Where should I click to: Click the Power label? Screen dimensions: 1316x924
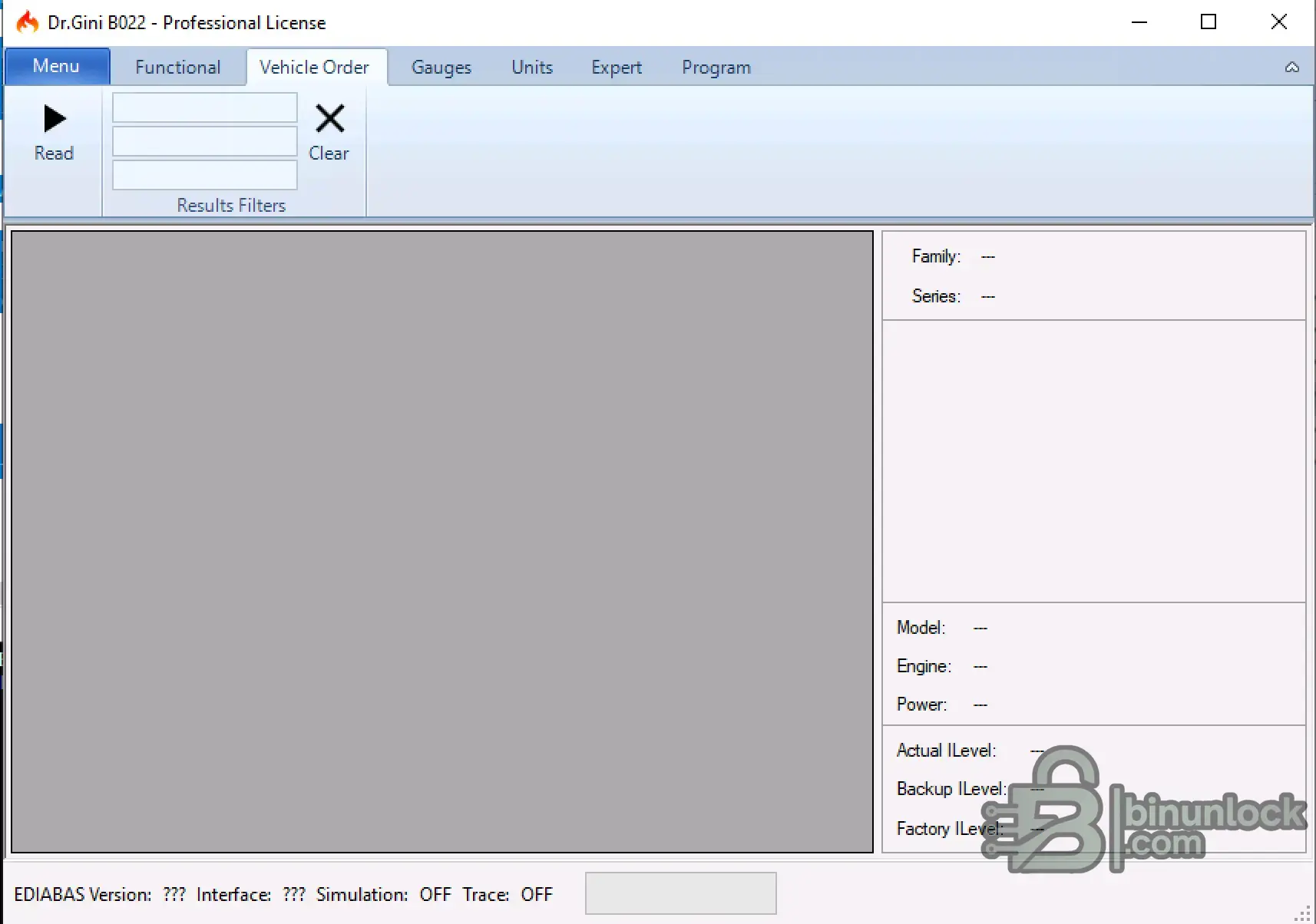pos(921,705)
